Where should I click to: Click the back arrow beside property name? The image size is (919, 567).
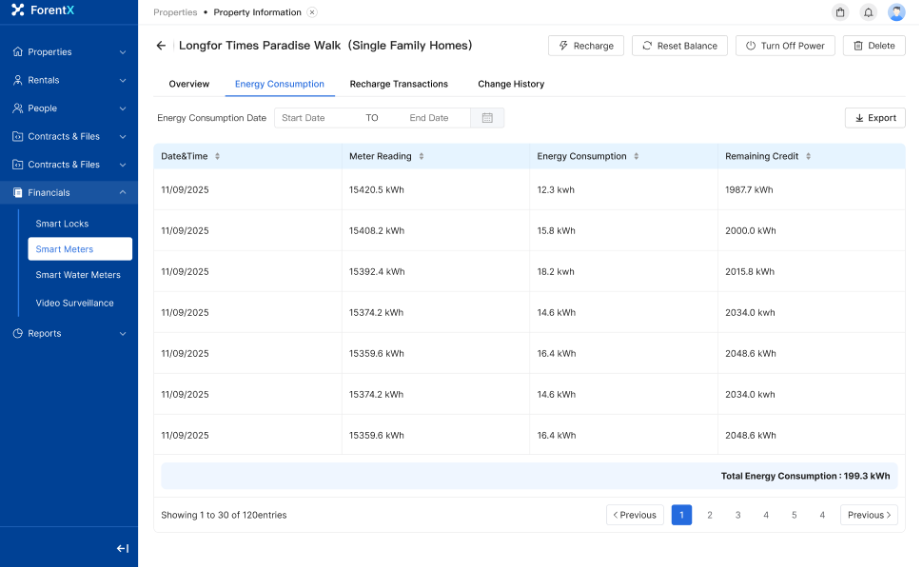coord(161,46)
